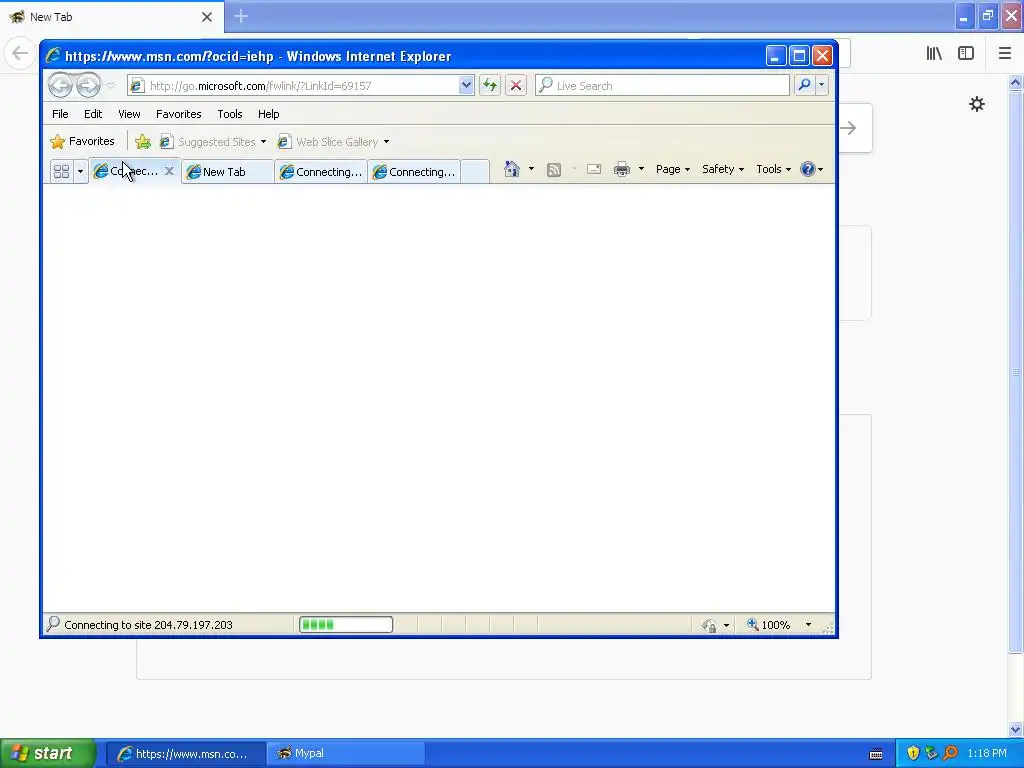The image size is (1024, 768).
Task: Open the Suggested Sites link
Action: [x=213, y=142]
